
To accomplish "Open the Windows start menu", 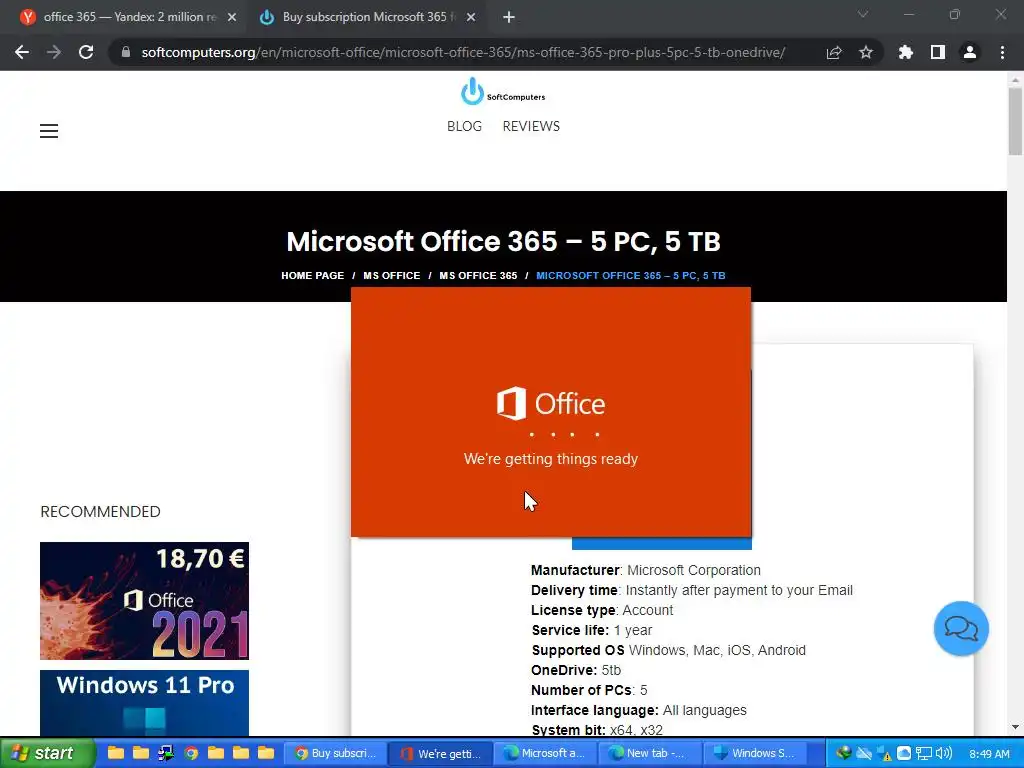I will point(48,753).
